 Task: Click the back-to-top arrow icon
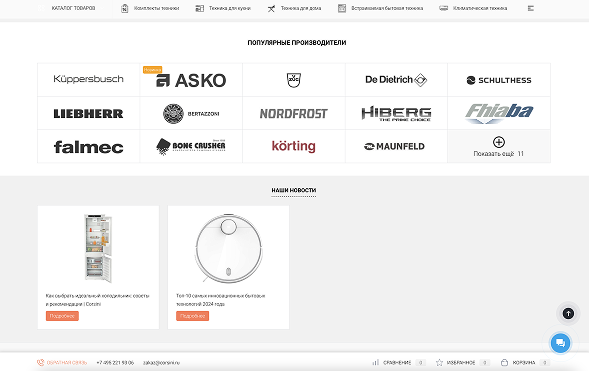pyautogui.click(x=568, y=313)
